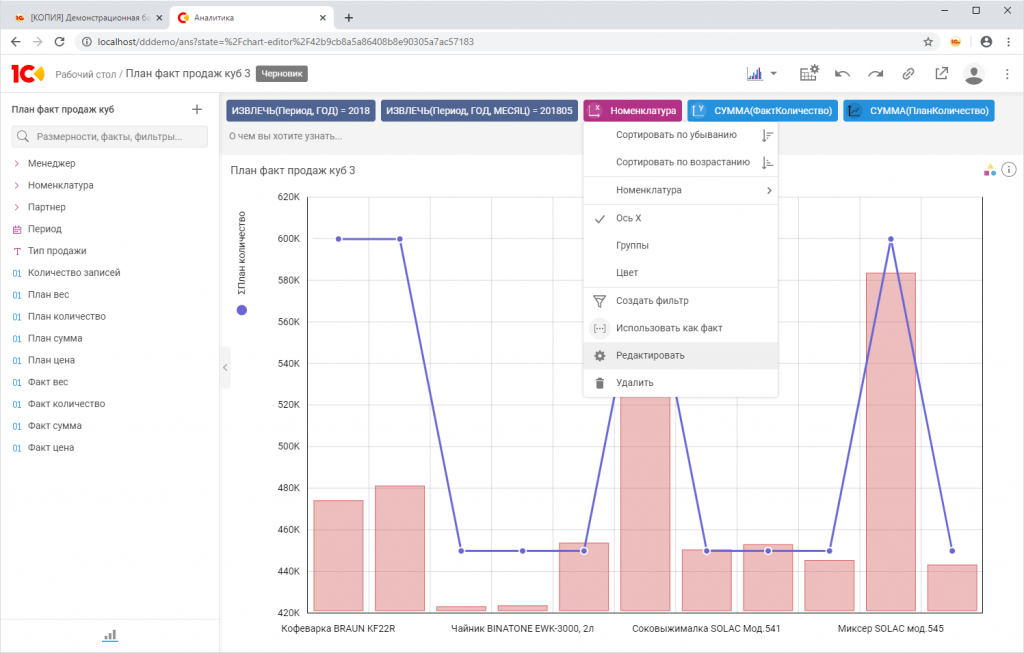Image resolution: width=1024 pixels, height=653 pixels.
Task: Click the СУММА(ПланКоличество) chip
Action: 919,111
